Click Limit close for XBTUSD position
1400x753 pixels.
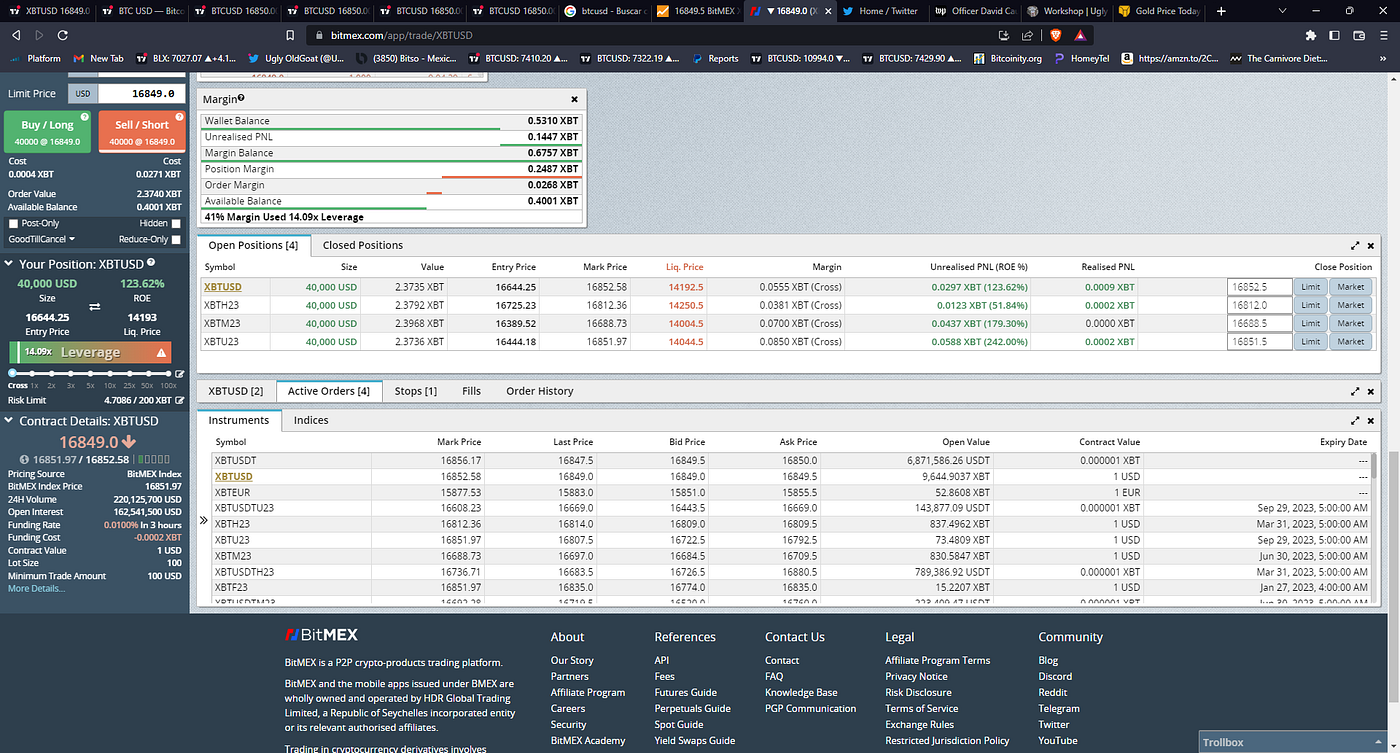pos(1310,287)
